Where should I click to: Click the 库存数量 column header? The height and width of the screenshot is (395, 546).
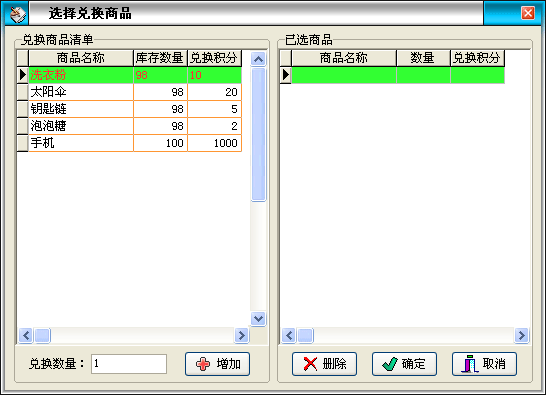(x=160, y=58)
